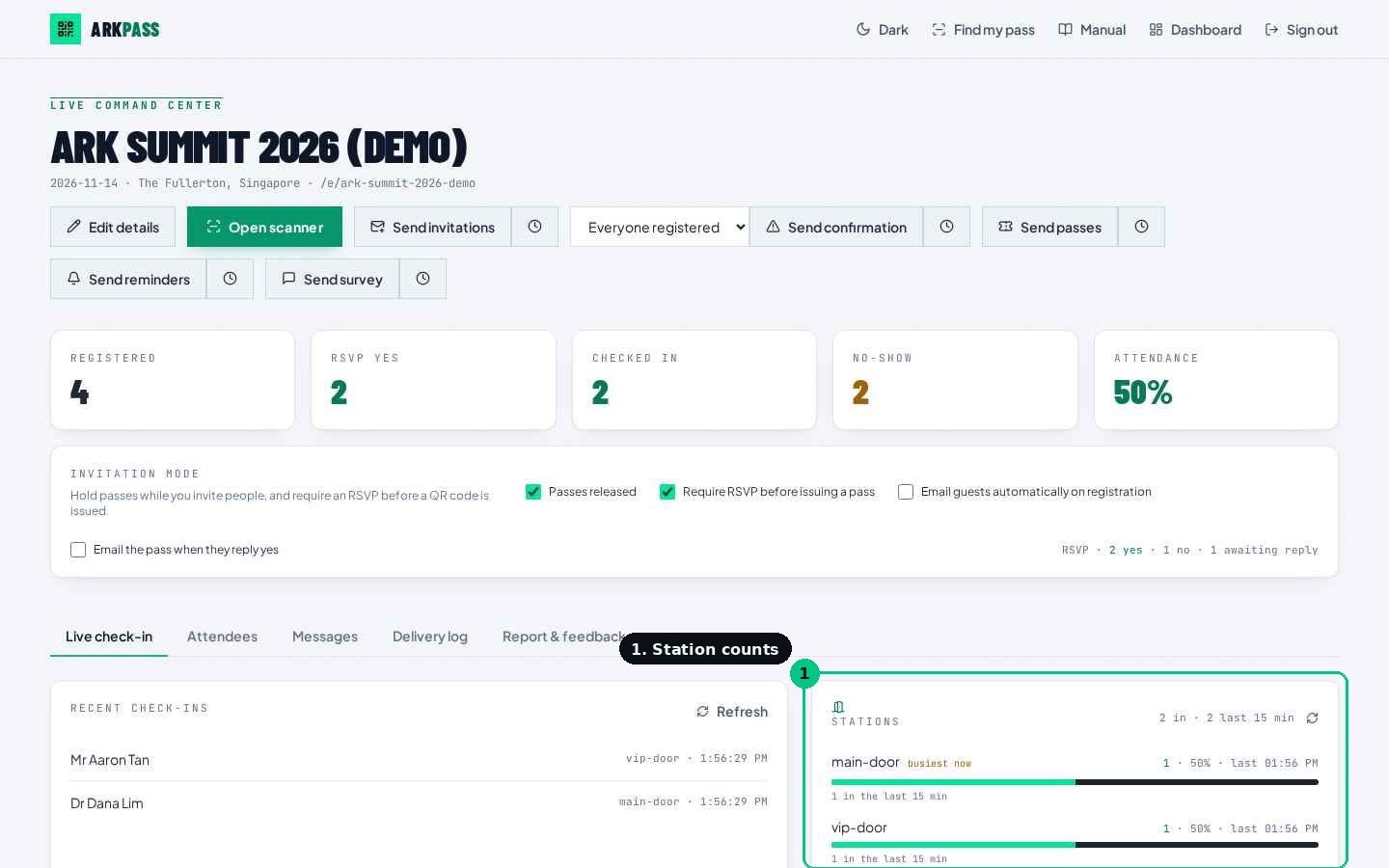Select the Live check-in tab
Image resolution: width=1389 pixels, height=868 pixels.
pos(109,637)
